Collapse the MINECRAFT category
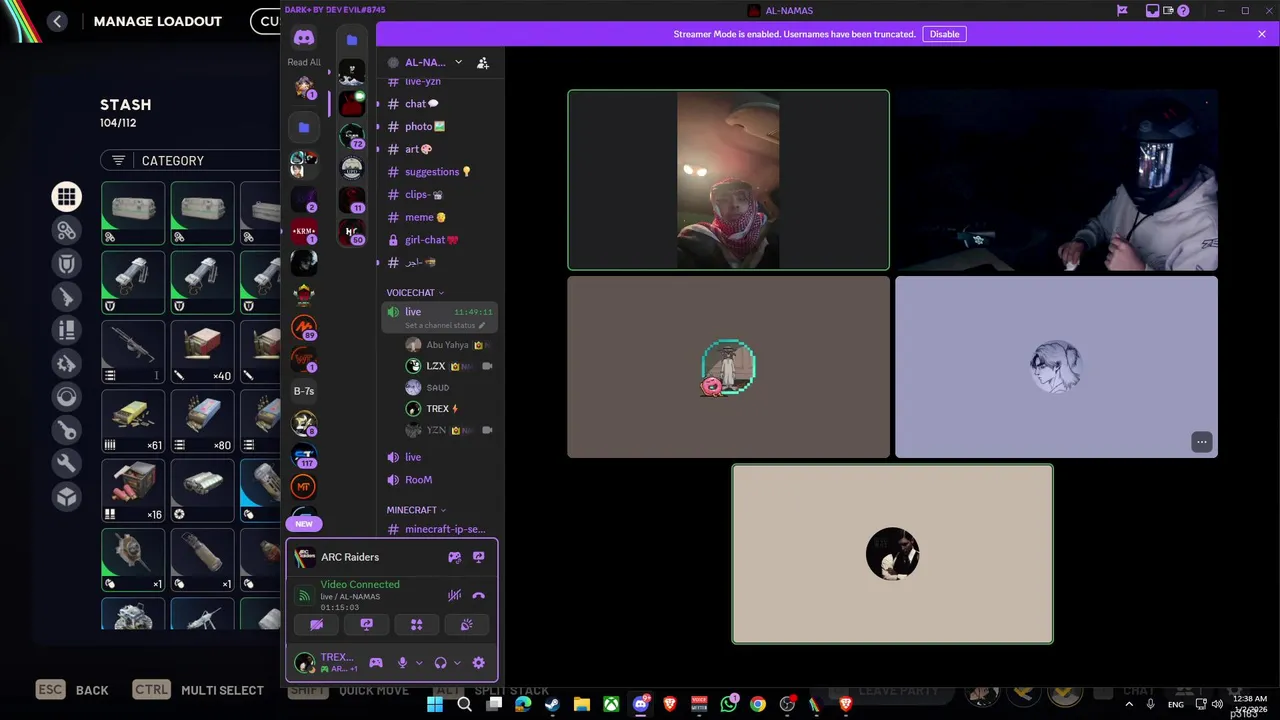Screen dimensions: 1280x720 416,510
